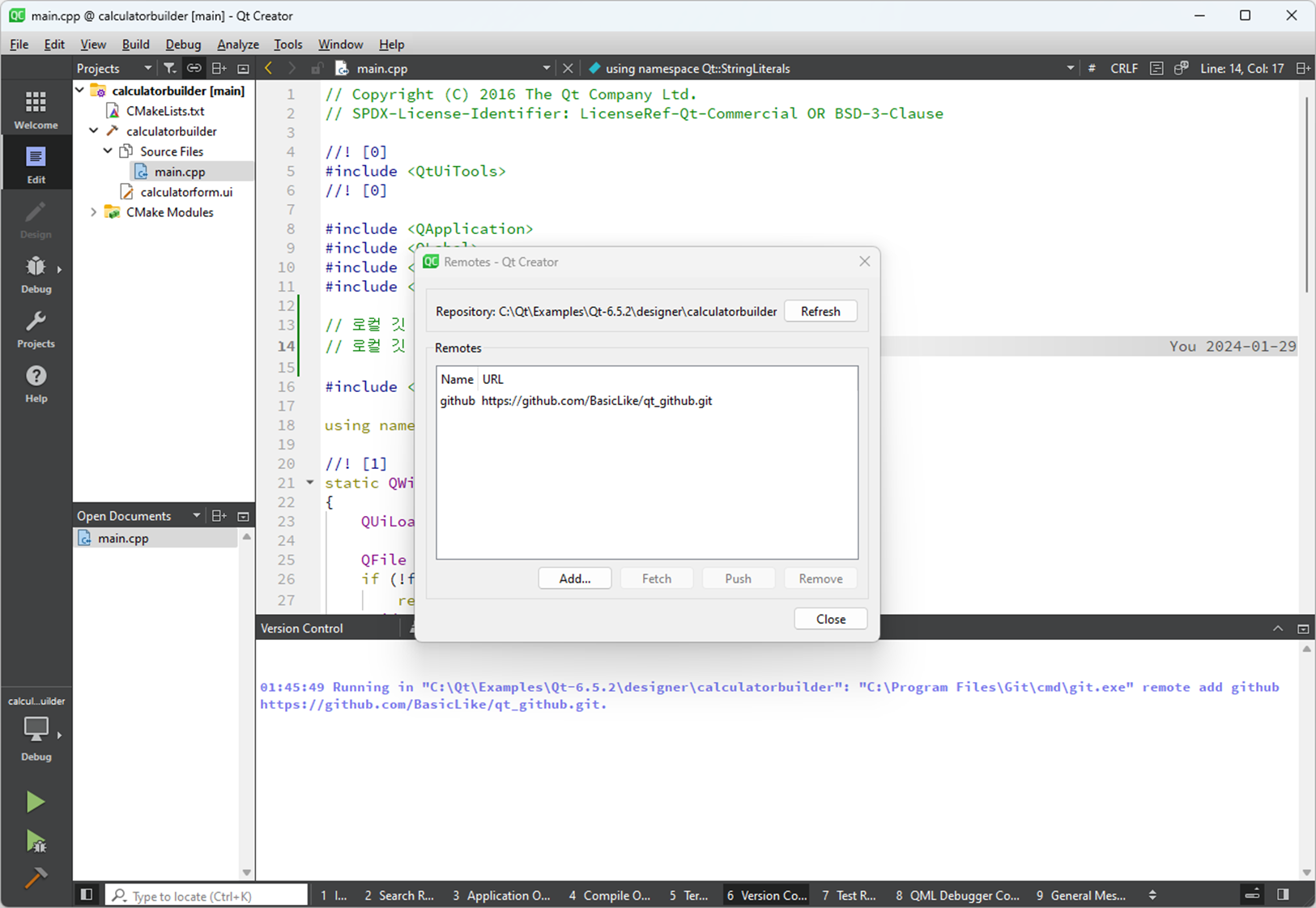
Task: Click the Type to locate search field
Action: pos(207,896)
